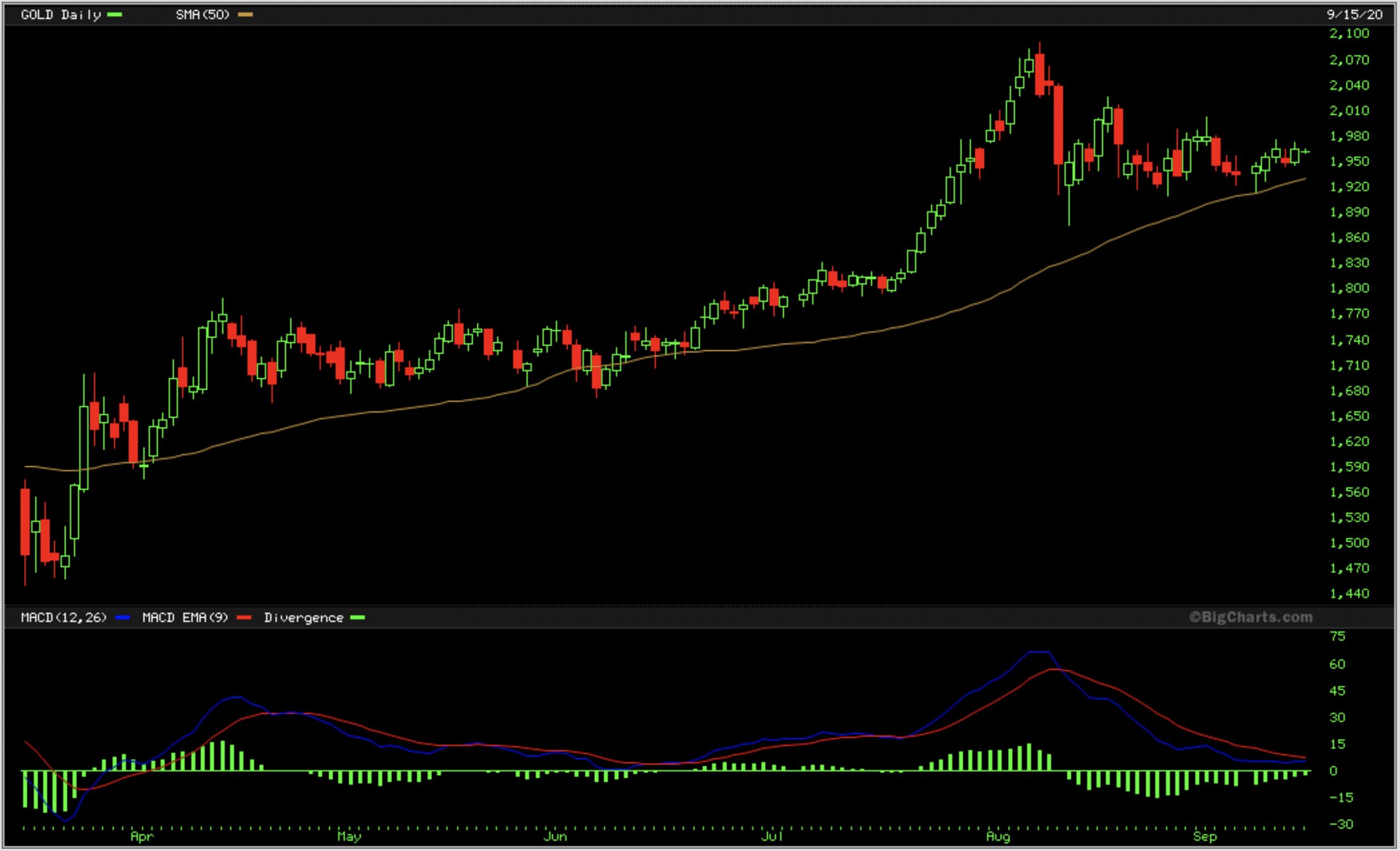Select the Aug label on time axis
Screen dimensions: 1400x851
pos(997,837)
